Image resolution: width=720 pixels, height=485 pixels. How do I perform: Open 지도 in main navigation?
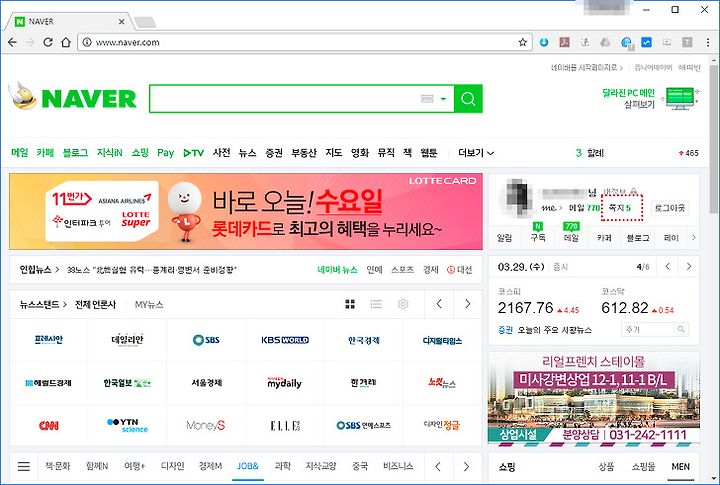(334, 152)
